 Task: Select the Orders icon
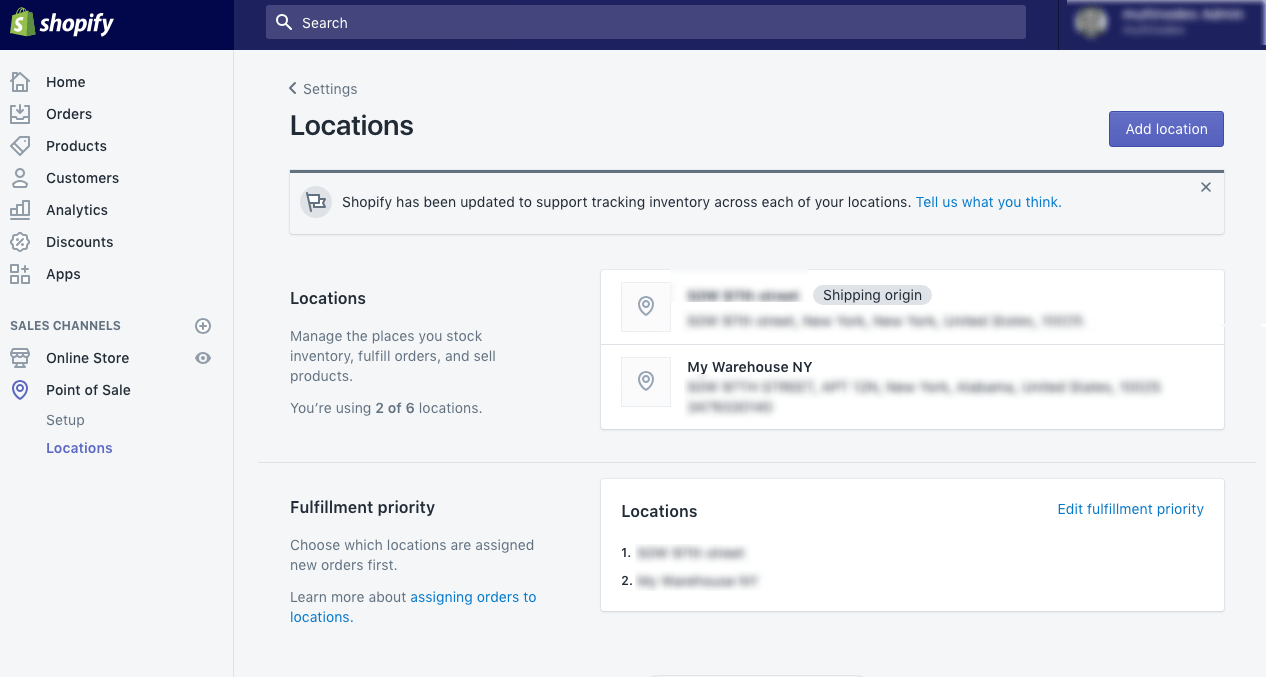point(21,113)
